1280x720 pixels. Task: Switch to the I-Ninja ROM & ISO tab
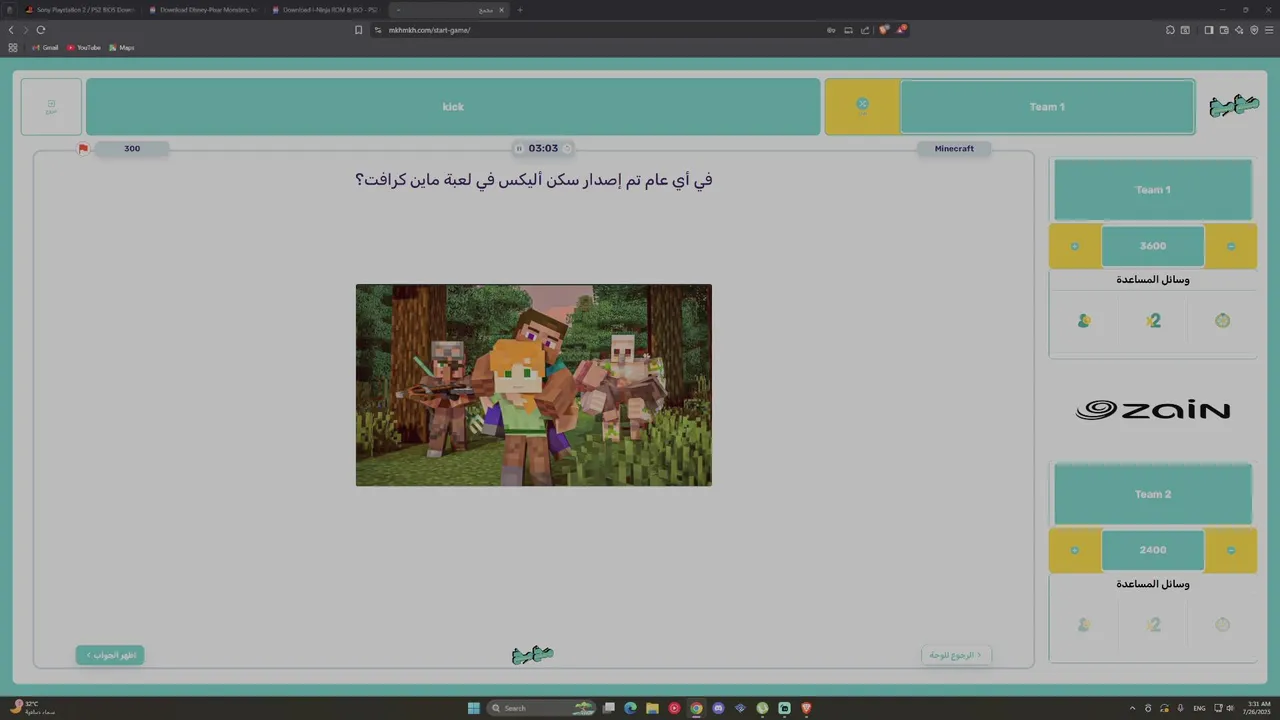(x=324, y=9)
